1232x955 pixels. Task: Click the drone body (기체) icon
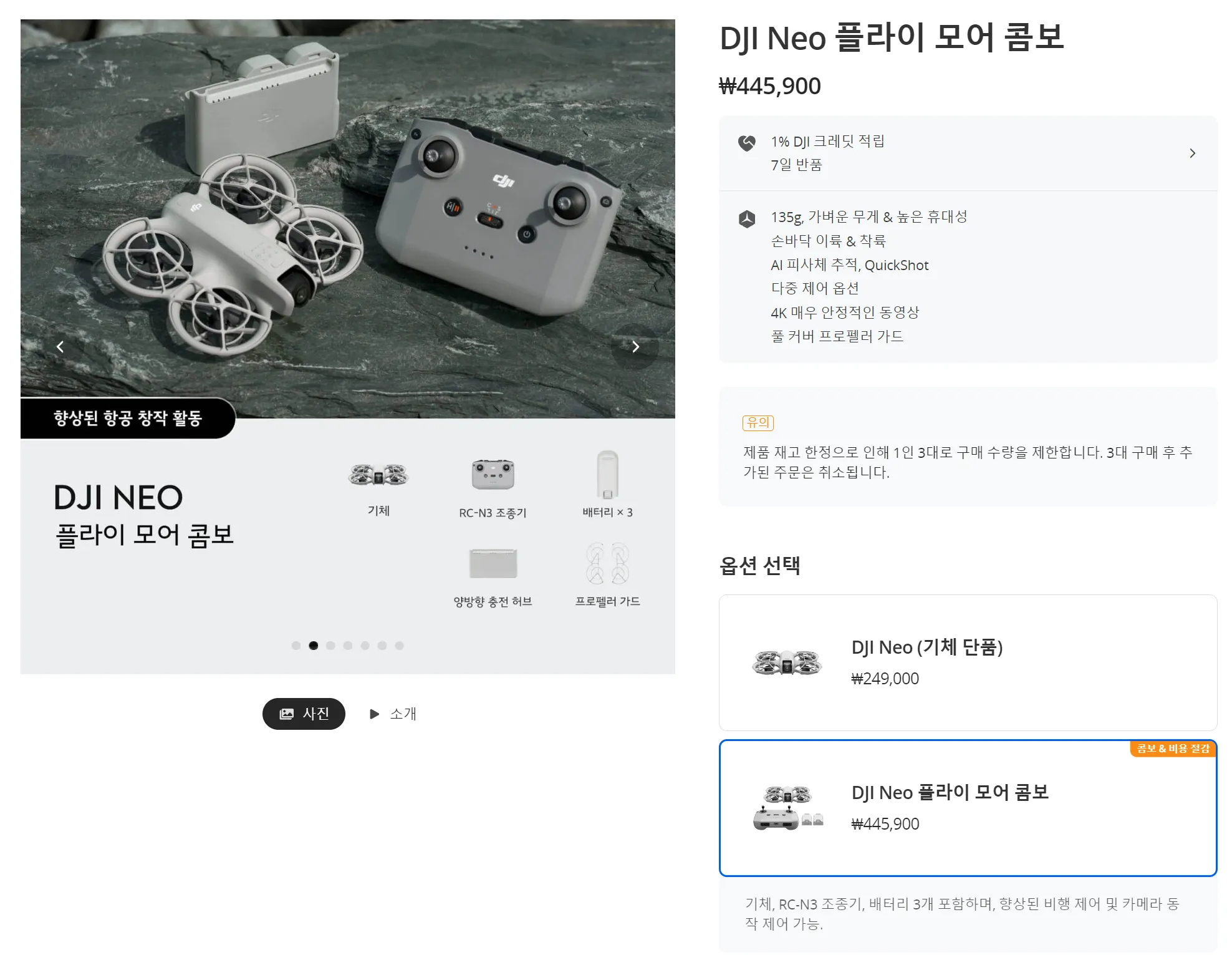point(378,475)
